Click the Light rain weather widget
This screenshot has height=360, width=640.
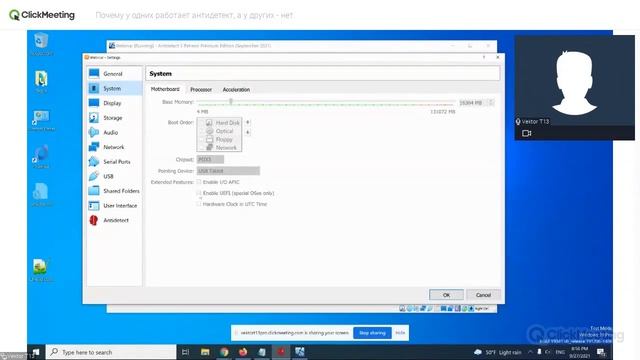pos(498,352)
